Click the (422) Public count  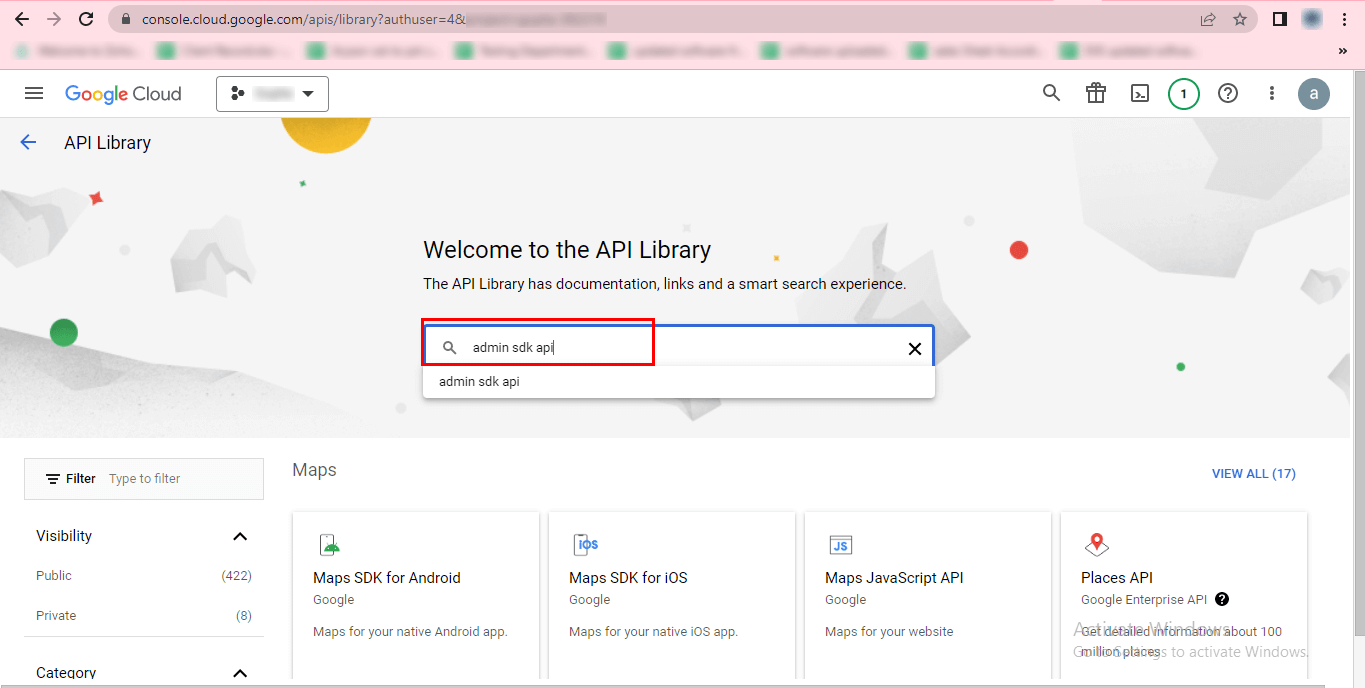236,576
